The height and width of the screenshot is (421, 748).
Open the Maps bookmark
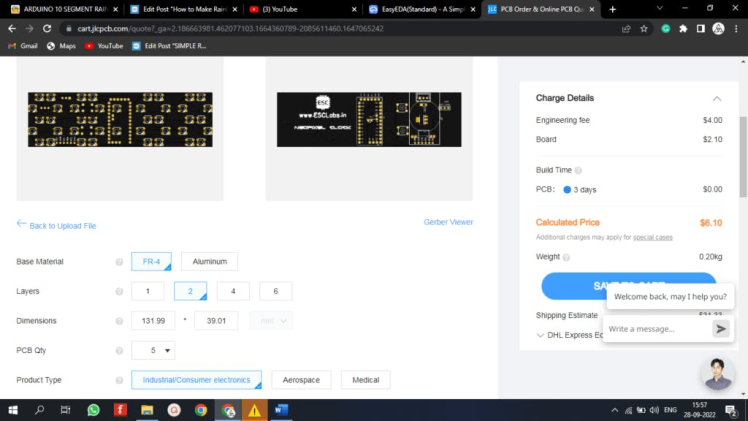[62, 46]
